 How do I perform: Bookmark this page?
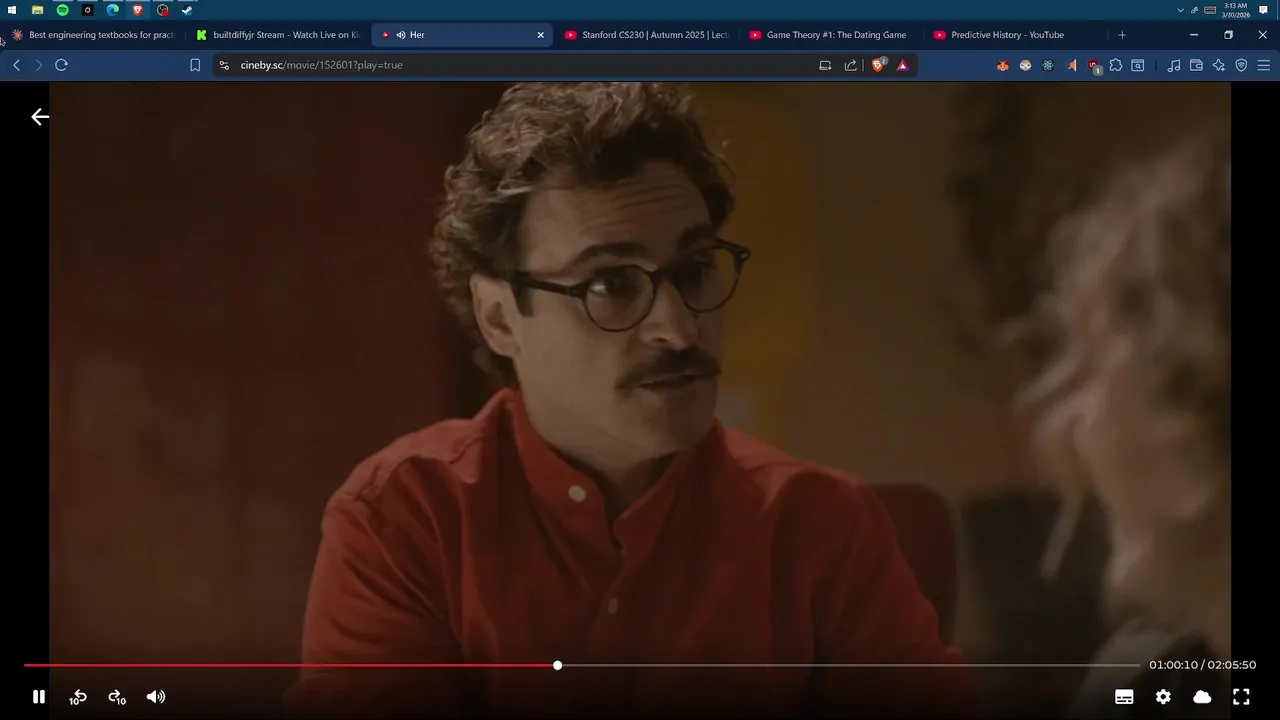(x=195, y=65)
